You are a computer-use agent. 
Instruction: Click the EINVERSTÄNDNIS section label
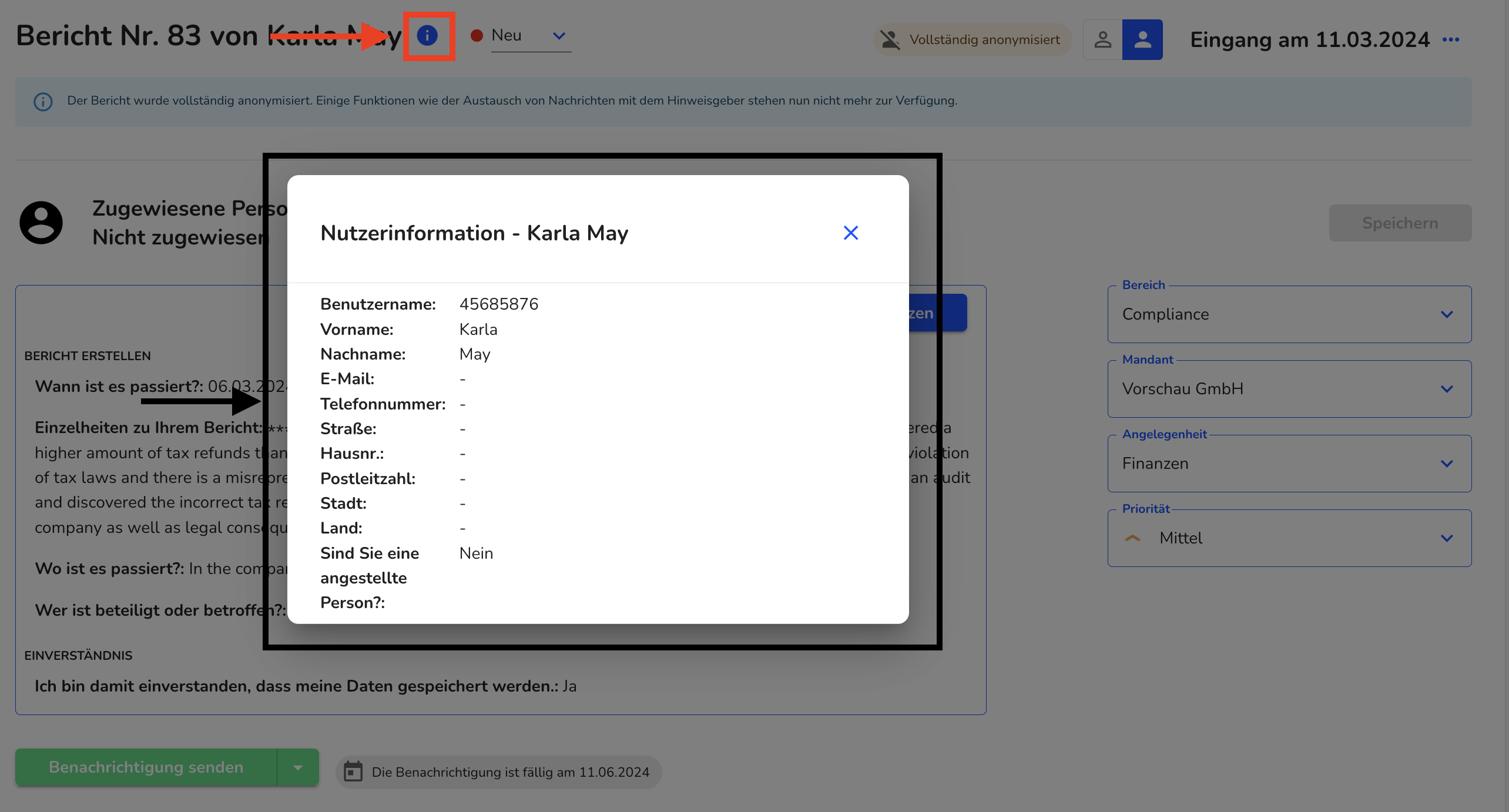[78, 656]
